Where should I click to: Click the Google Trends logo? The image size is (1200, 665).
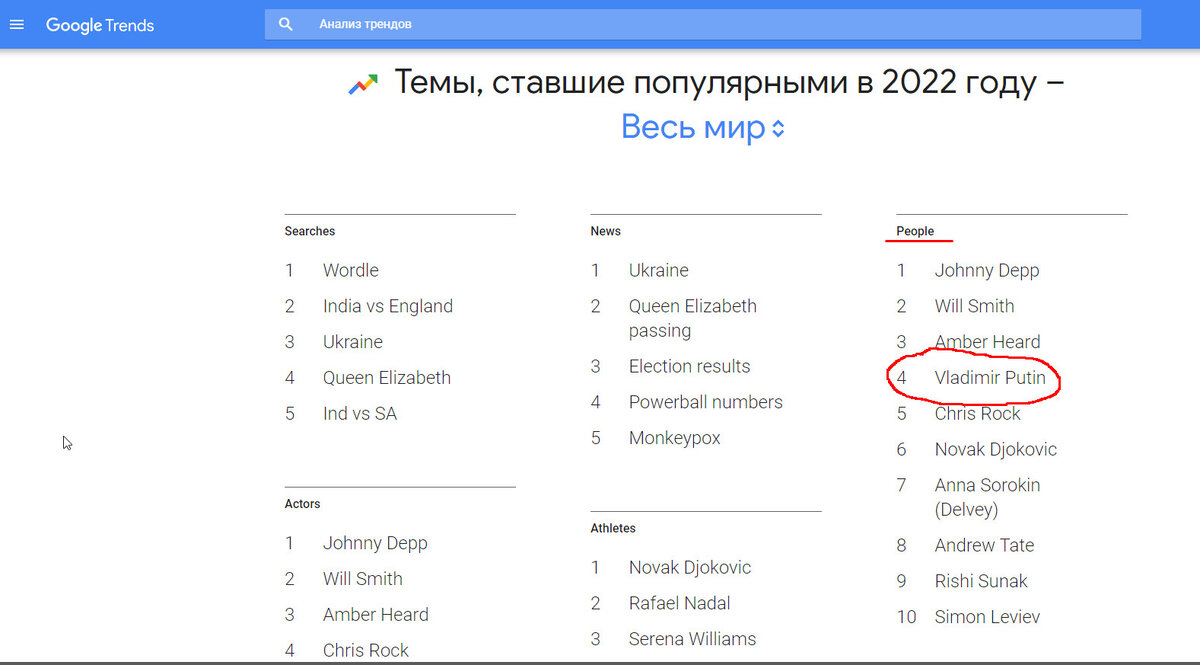(100, 25)
